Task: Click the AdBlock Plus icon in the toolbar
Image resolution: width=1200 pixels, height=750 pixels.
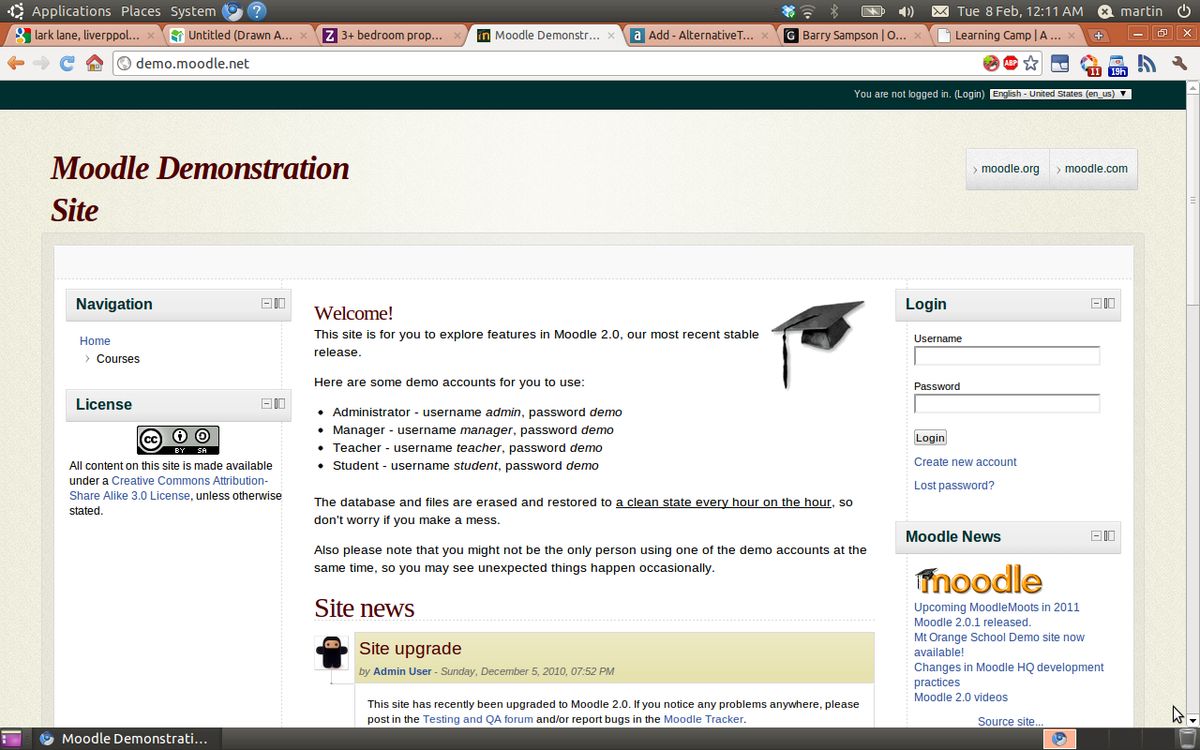Action: 1011,62
